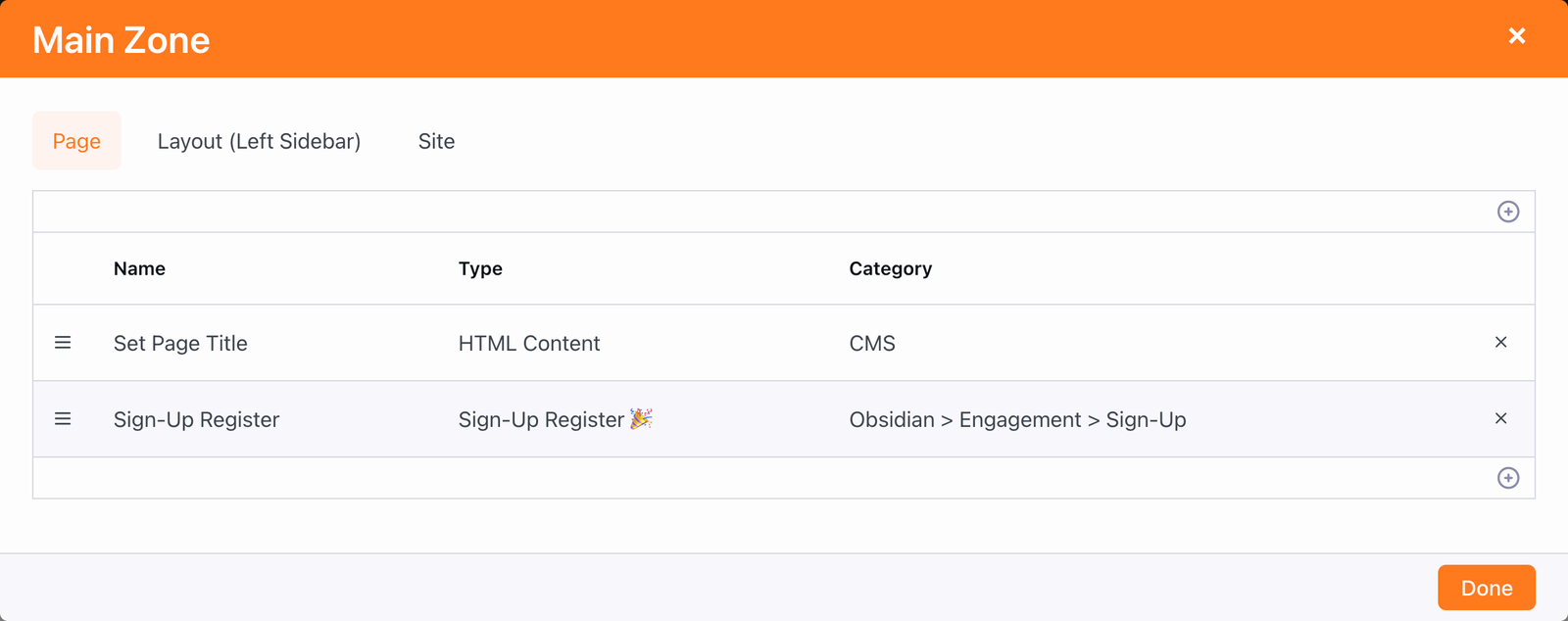Screen dimensions: 1568x621
Task: Switch to the Page tab
Action: pyautogui.click(x=76, y=141)
